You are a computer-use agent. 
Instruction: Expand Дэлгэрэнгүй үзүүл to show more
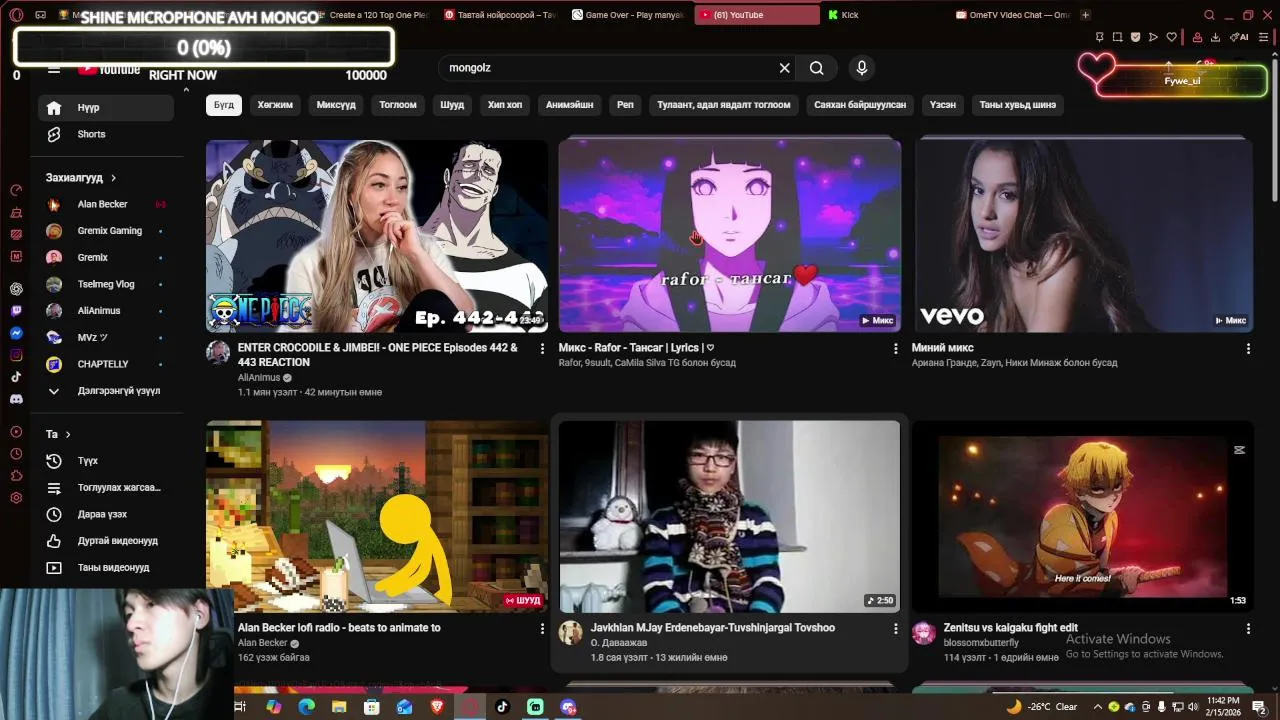[x=106, y=391]
